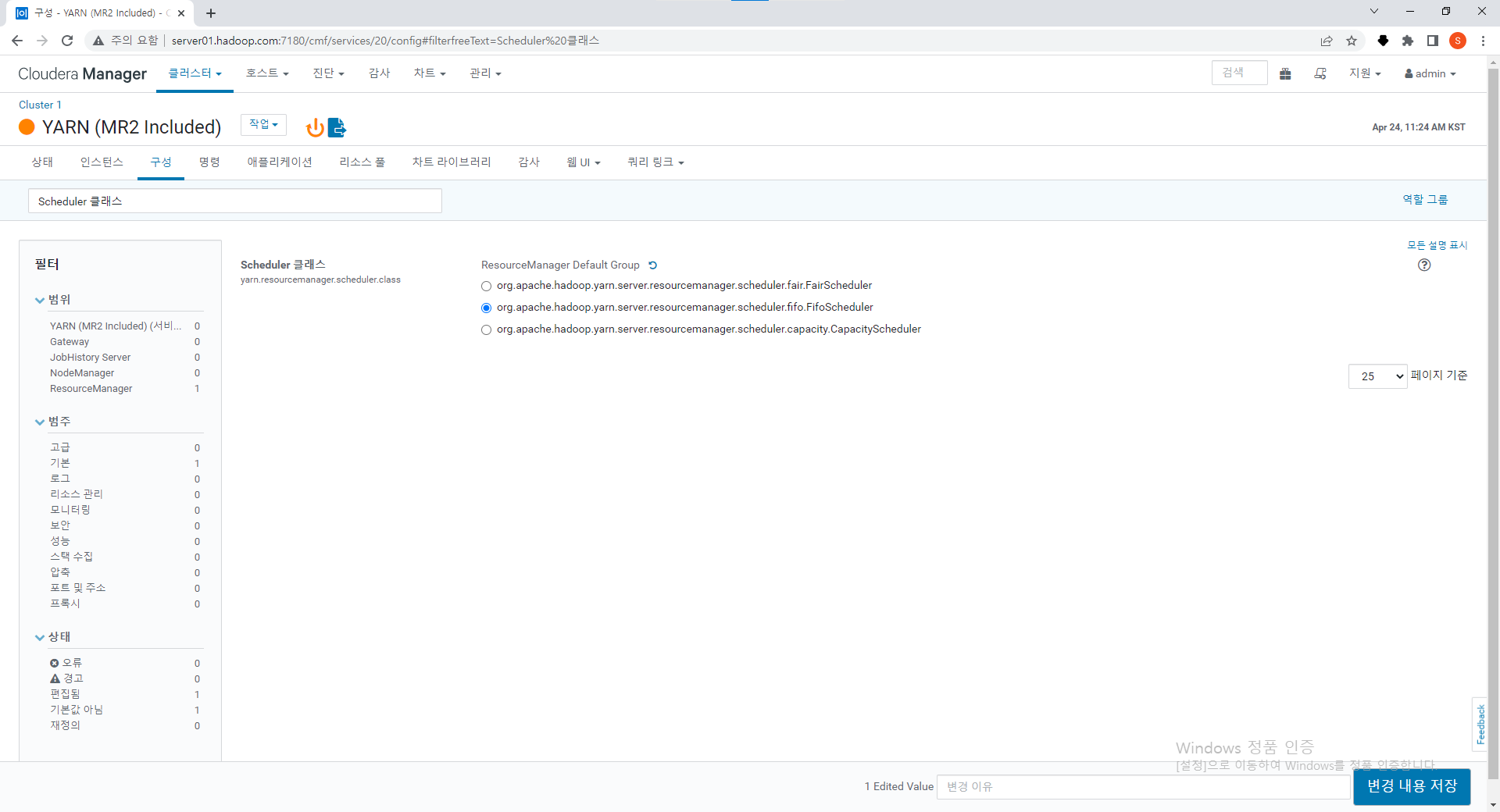The width and height of the screenshot is (1500, 812).
Task: Close the YARN configuration browser tab
Action: pyautogui.click(x=181, y=13)
